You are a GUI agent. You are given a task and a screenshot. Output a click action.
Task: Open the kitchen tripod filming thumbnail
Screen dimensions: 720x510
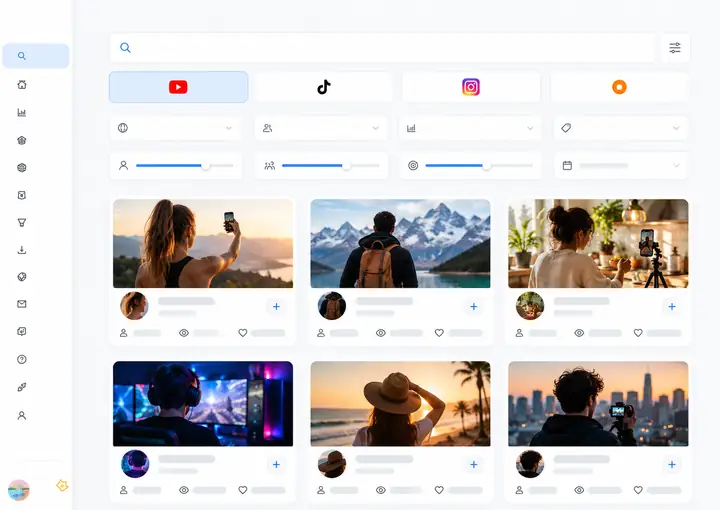pyautogui.click(x=598, y=243)
